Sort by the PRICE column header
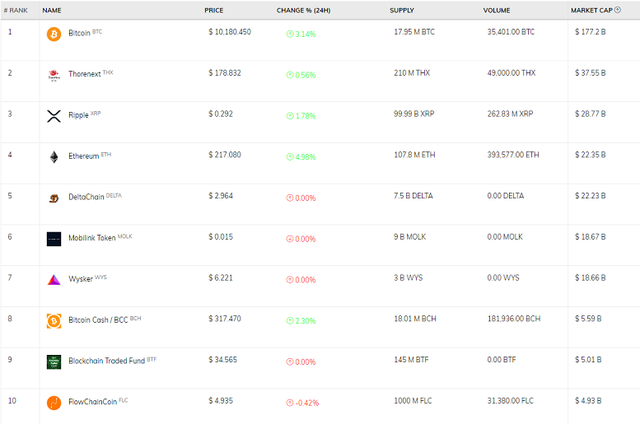This screenshot has width=640, height=424. click(214, 10)
